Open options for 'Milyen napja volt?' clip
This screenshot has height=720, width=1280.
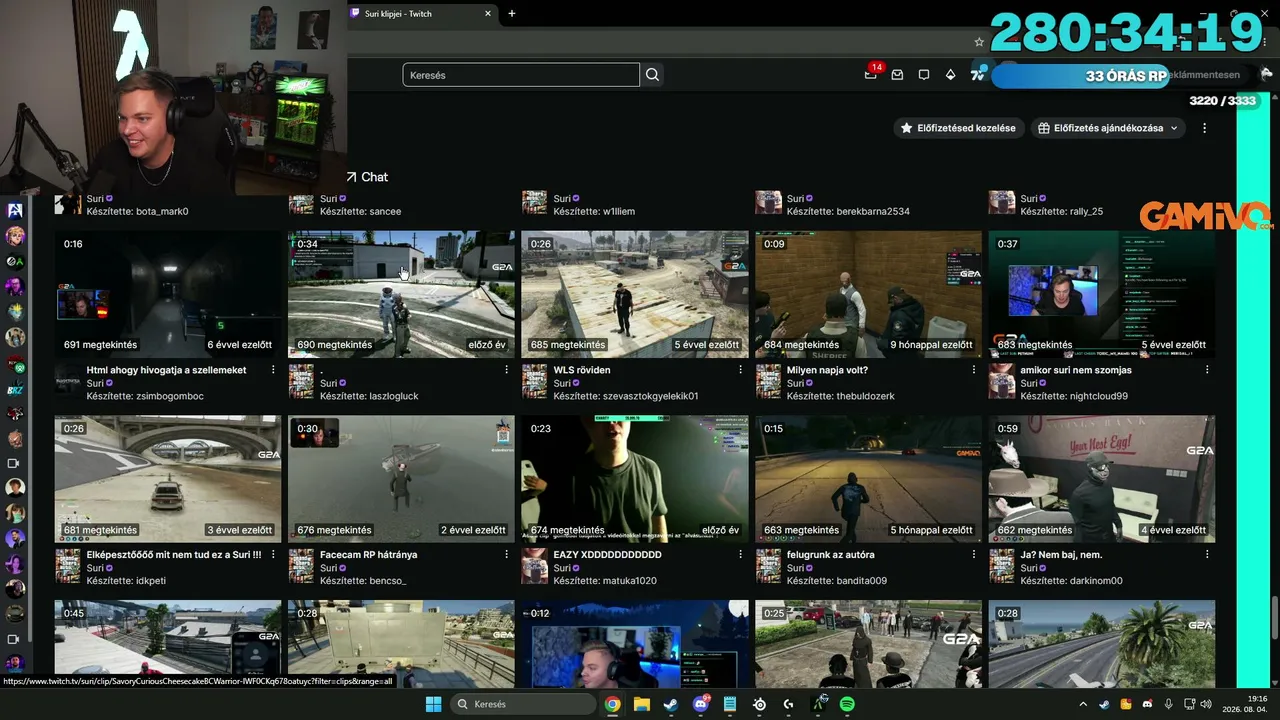pos(974,370)
